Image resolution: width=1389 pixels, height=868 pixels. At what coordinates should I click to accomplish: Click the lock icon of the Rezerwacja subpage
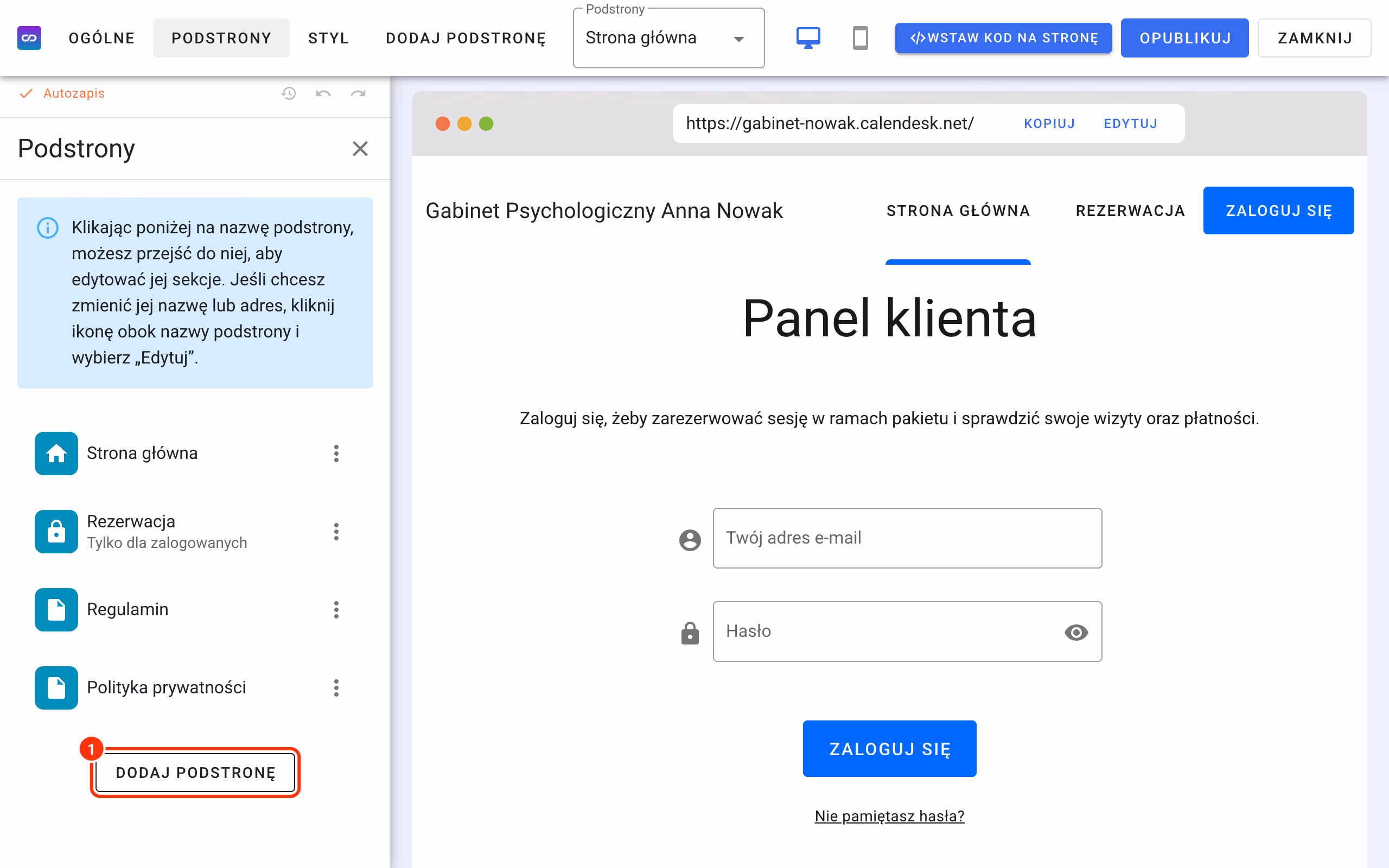tap(56, 532)
